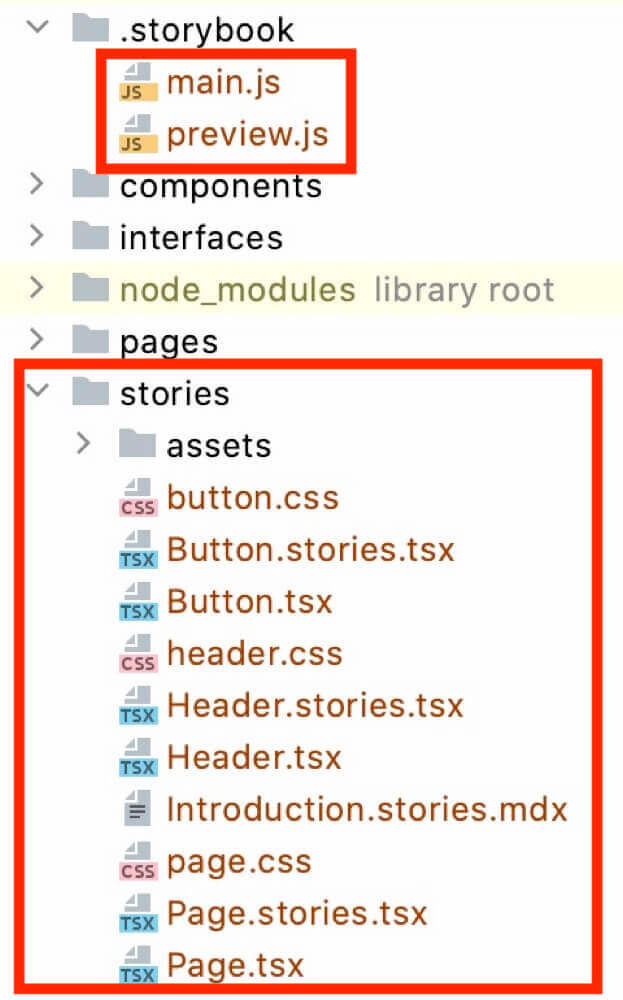Collapse the .storybook folder
Screen dimensions: 623x1000
coord(38,27)
